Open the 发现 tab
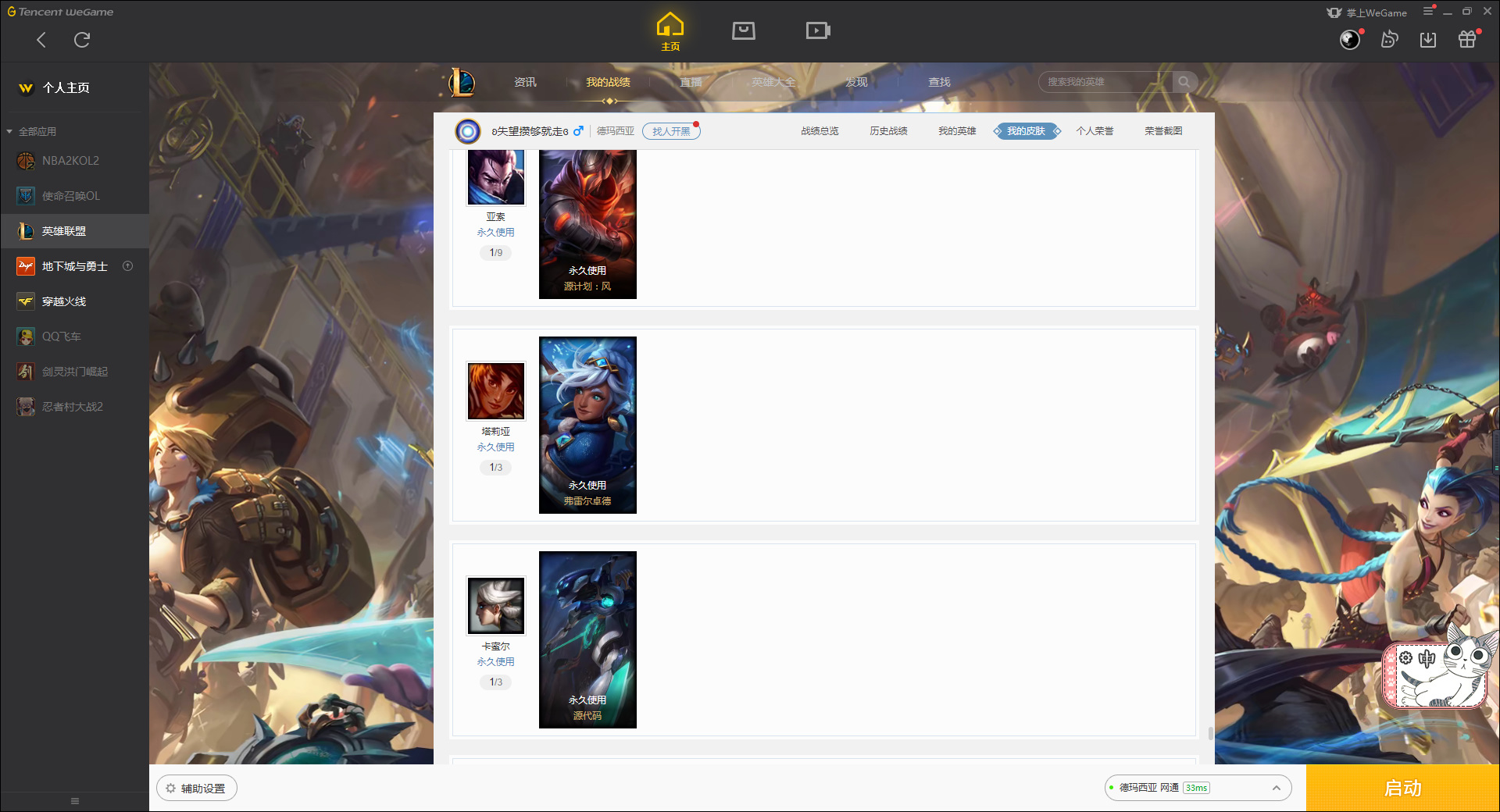This screenshot has width=1500, height=812. coord(856,82)
